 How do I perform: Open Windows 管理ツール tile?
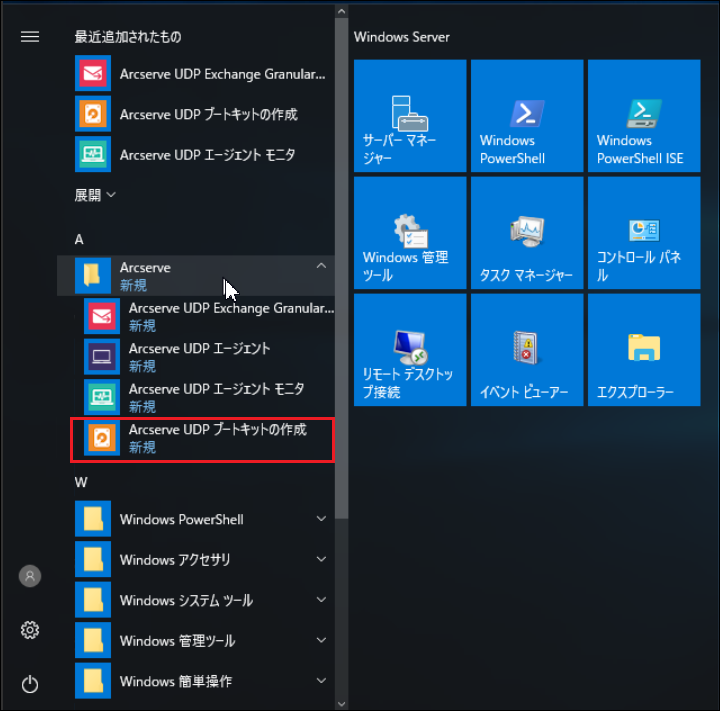pos(410,233)
